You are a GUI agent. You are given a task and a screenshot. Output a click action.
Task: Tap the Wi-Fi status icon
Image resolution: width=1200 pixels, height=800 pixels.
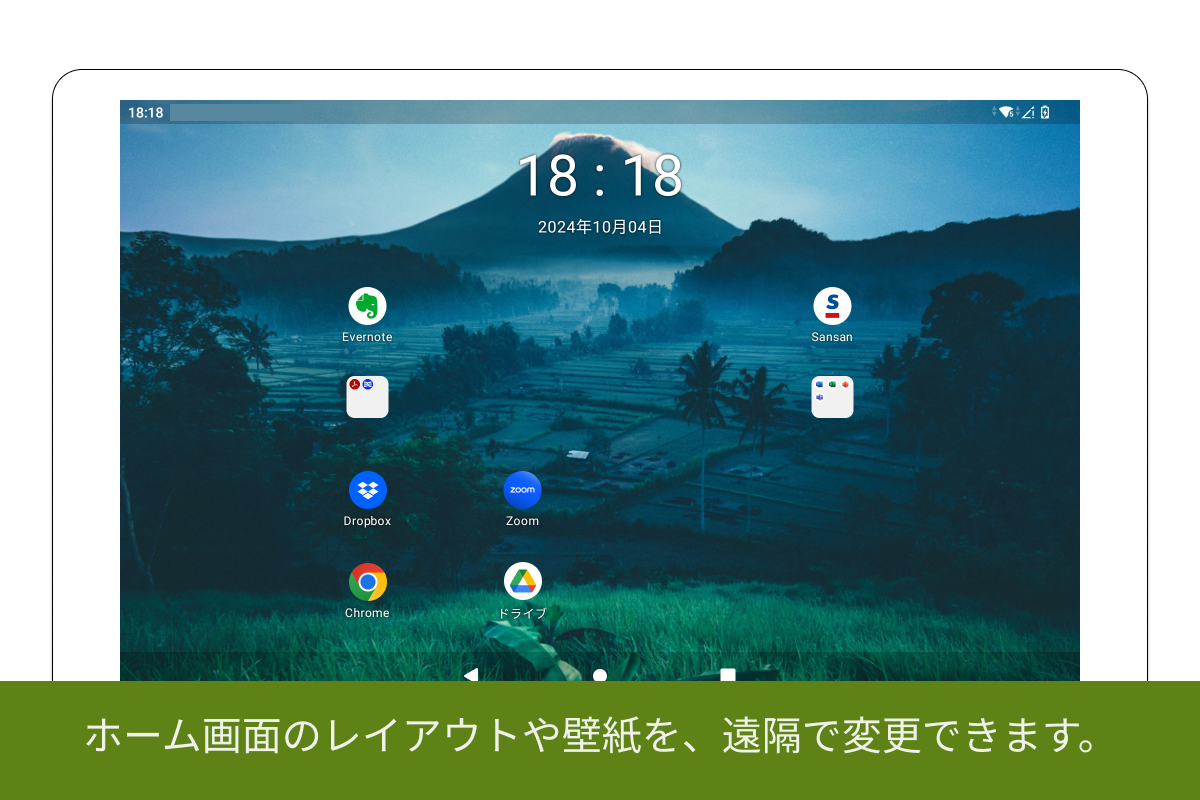click(1006, 112)
